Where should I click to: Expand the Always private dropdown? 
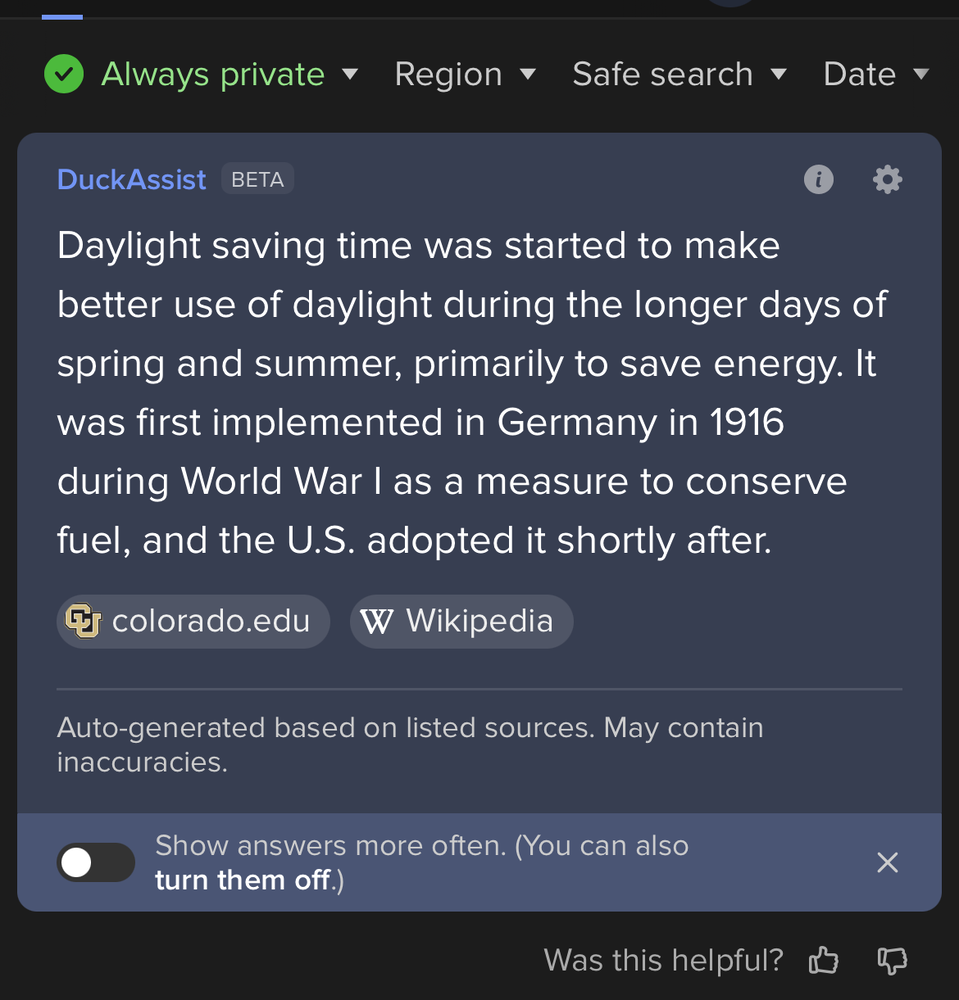point(350,74)
